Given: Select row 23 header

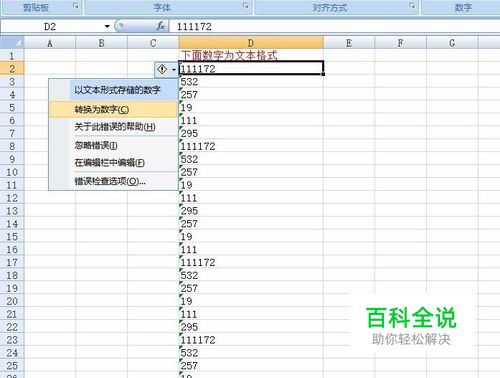Looking at the screenshot, I should (x=12, y=340).
